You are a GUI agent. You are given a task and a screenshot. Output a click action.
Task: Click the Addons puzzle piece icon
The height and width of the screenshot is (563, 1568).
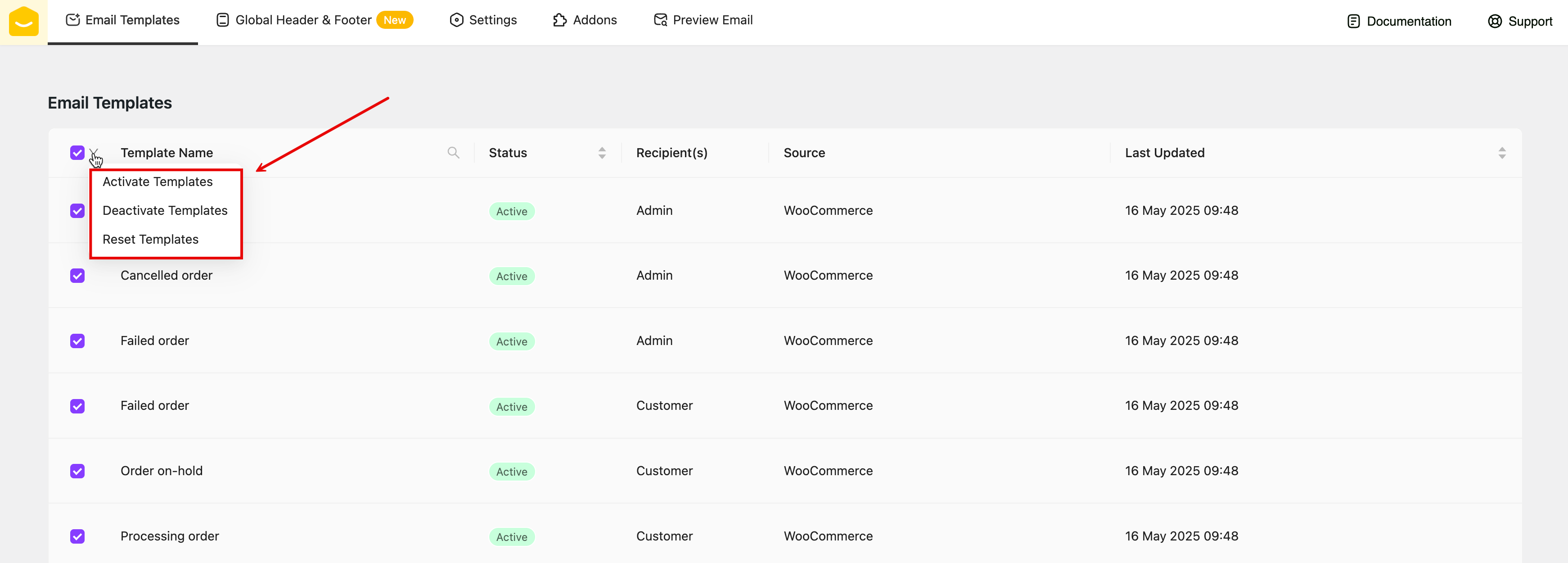point(559,20)
